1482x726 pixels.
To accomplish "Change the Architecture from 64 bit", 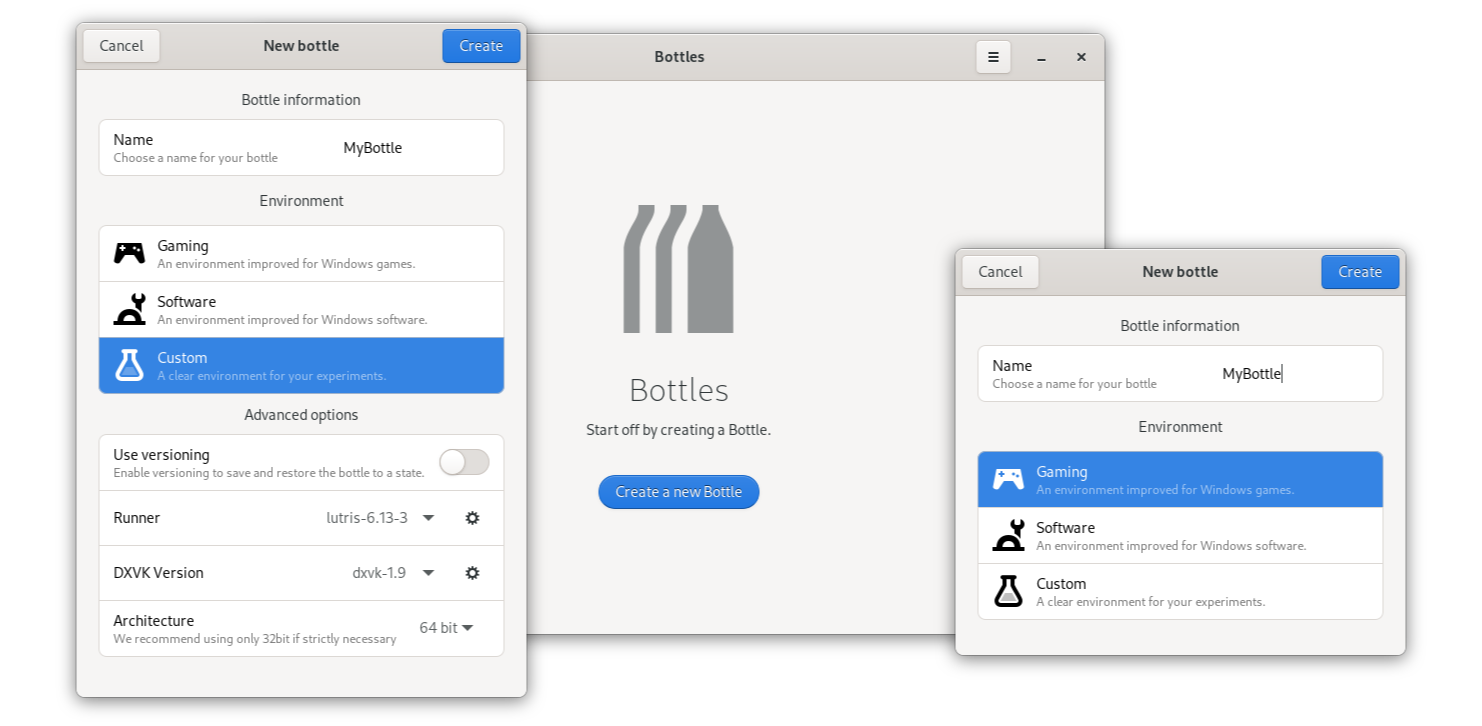I will (446, 627).
